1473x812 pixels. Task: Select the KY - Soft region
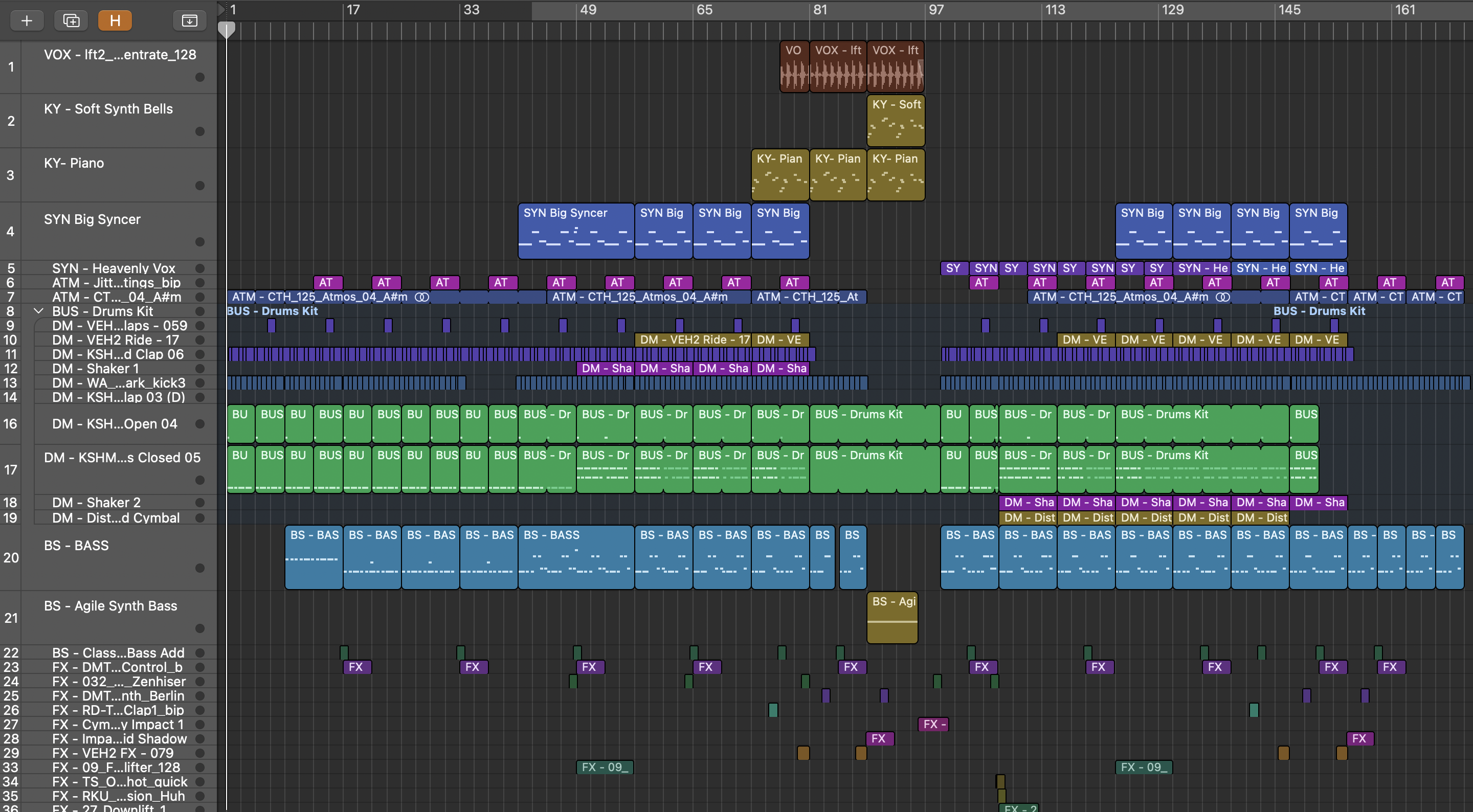click(896, 121)
